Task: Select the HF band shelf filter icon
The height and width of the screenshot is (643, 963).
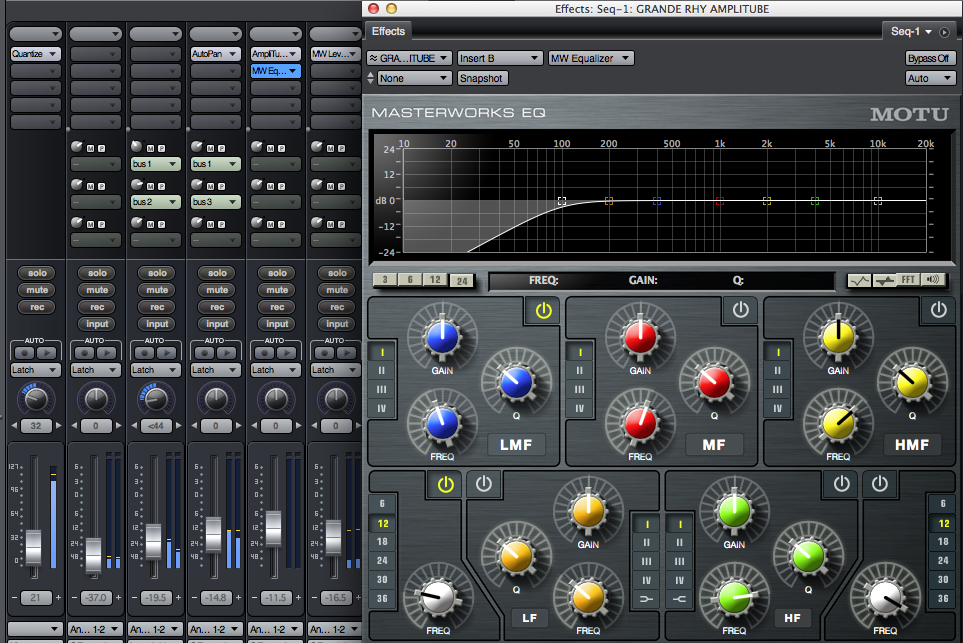Action: [680, 599]
